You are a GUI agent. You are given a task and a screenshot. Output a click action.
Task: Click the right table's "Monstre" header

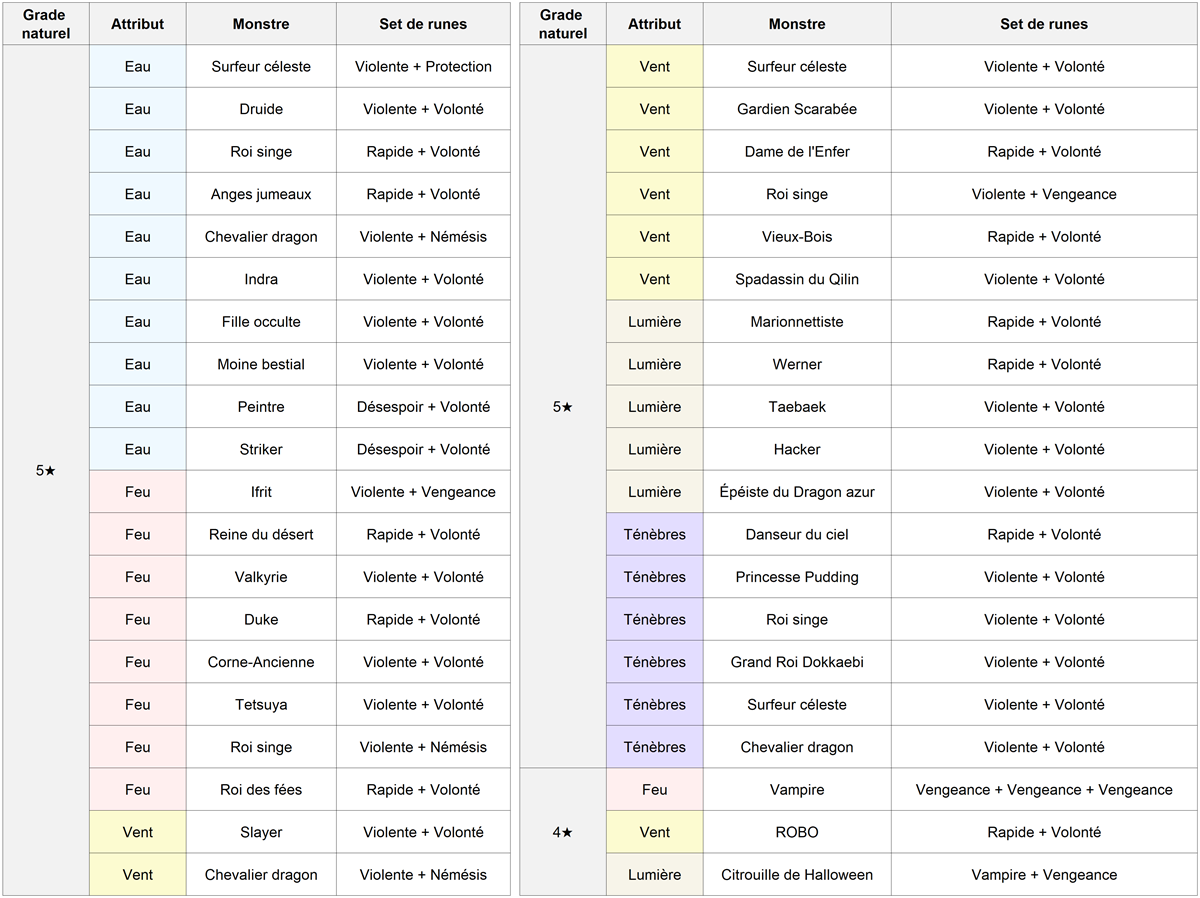pos(797,24)
